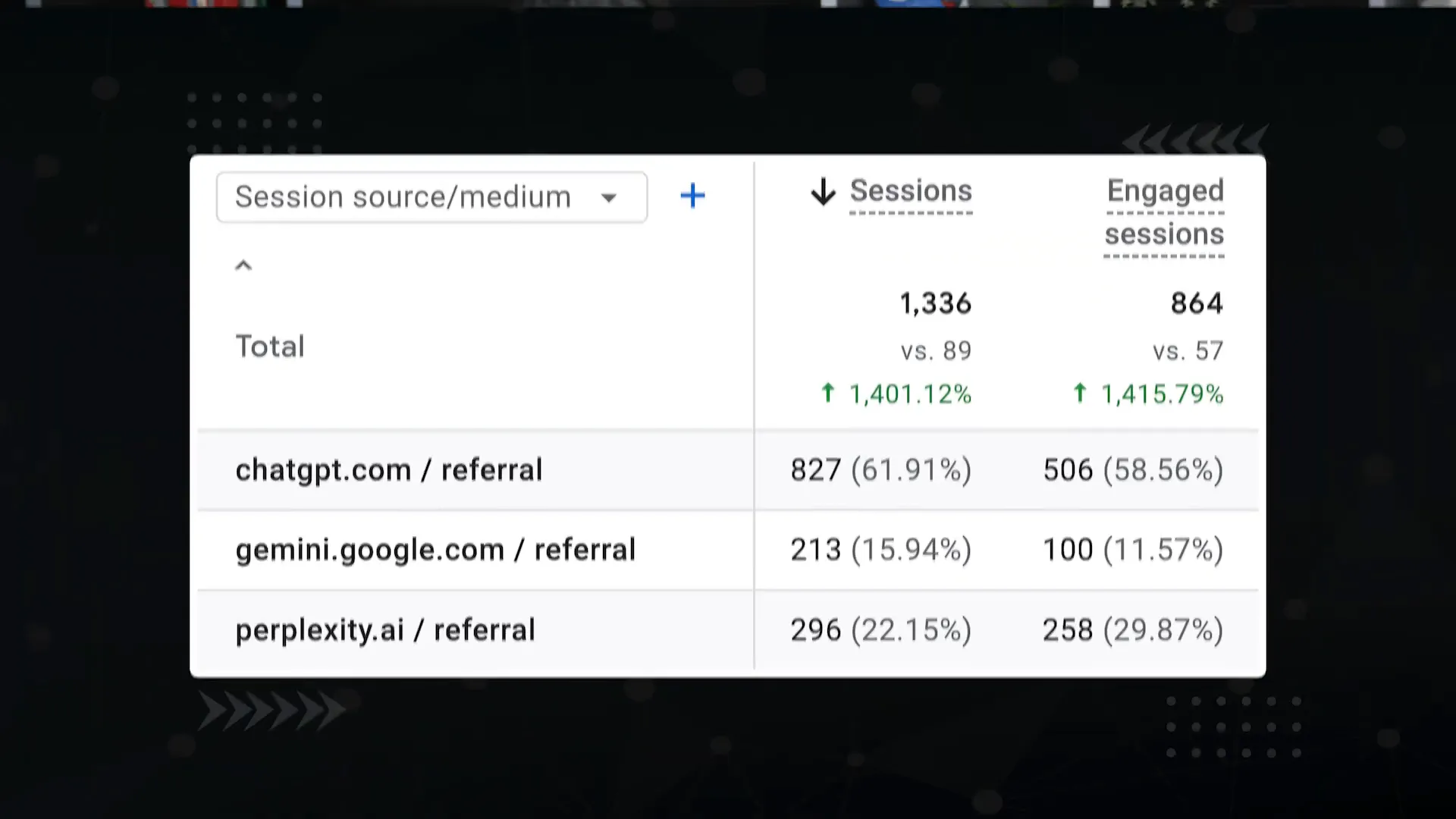Toggle sort order on Sessions column

pyautogui.click(x=911, y=191)
